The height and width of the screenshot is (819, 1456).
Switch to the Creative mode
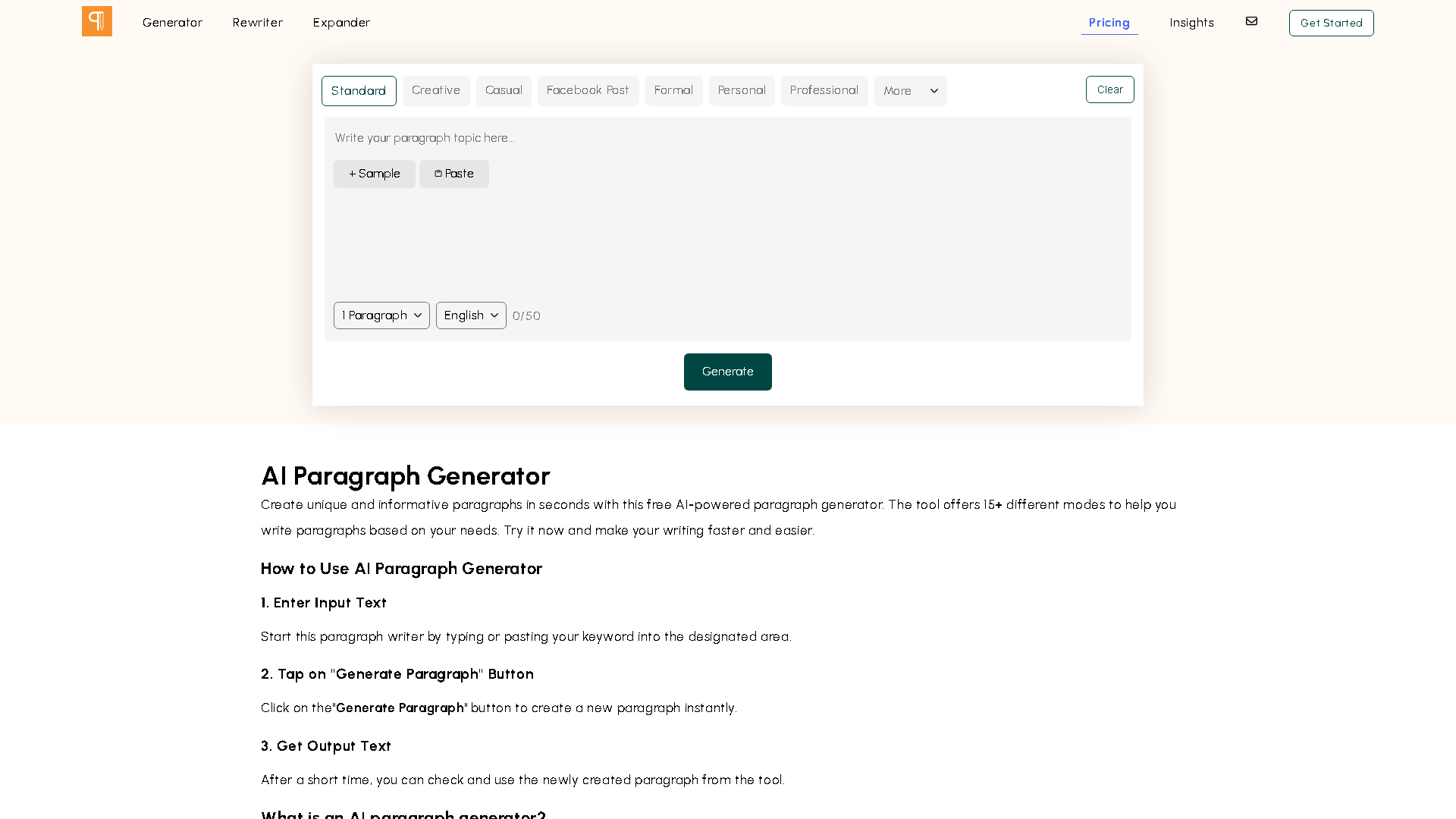point(436,90)
